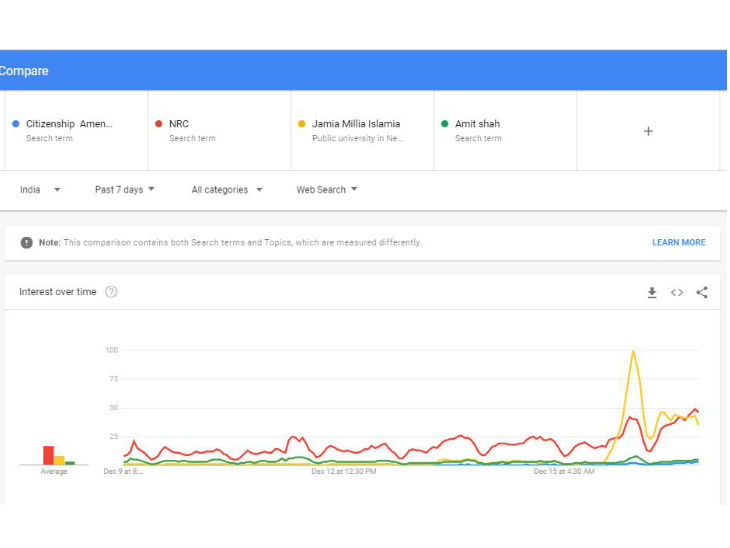
Task: Click the Dec 12 at 12:30 PM label
Action: (x=344, y=471)
